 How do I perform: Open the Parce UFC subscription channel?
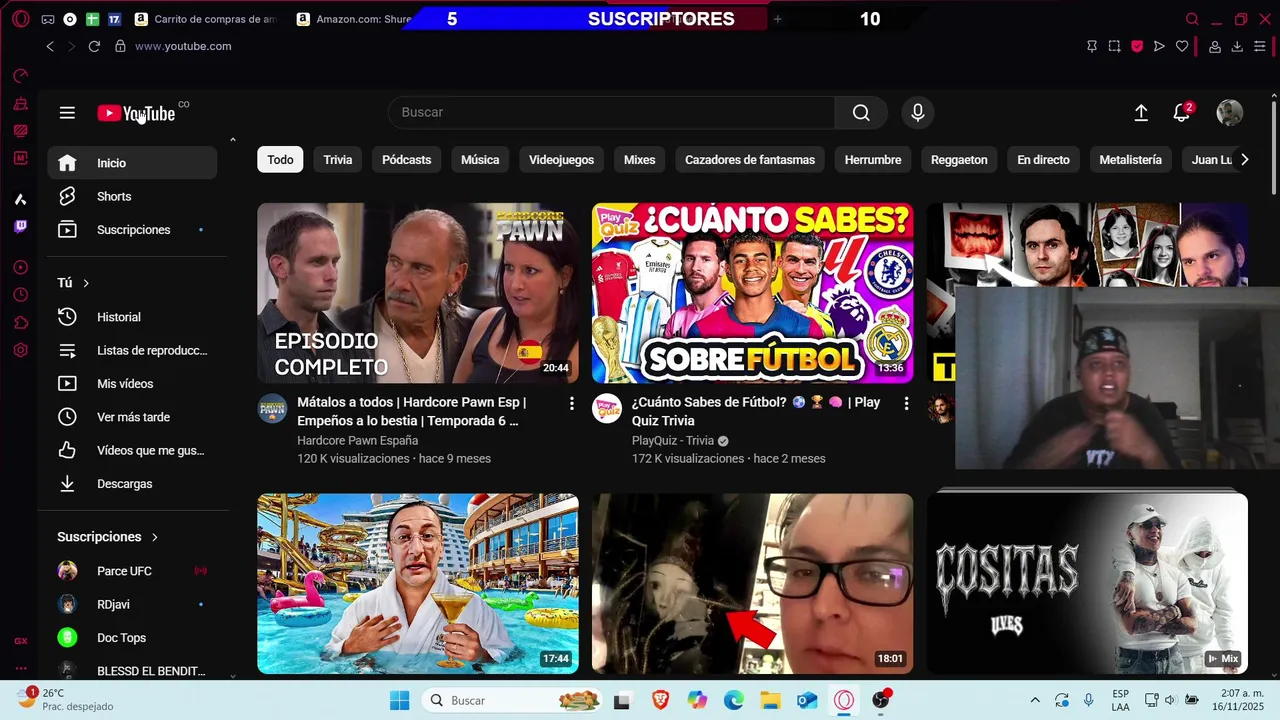132,571
